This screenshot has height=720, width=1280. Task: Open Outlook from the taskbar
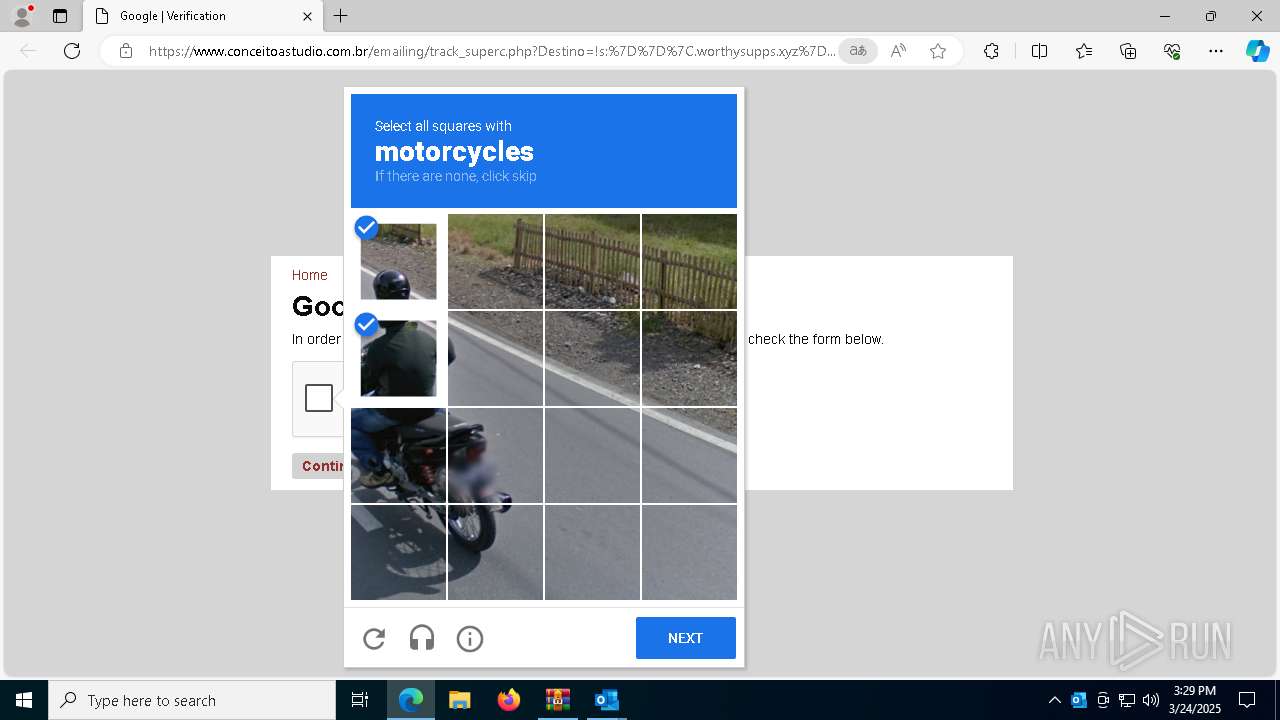[606, 700]
